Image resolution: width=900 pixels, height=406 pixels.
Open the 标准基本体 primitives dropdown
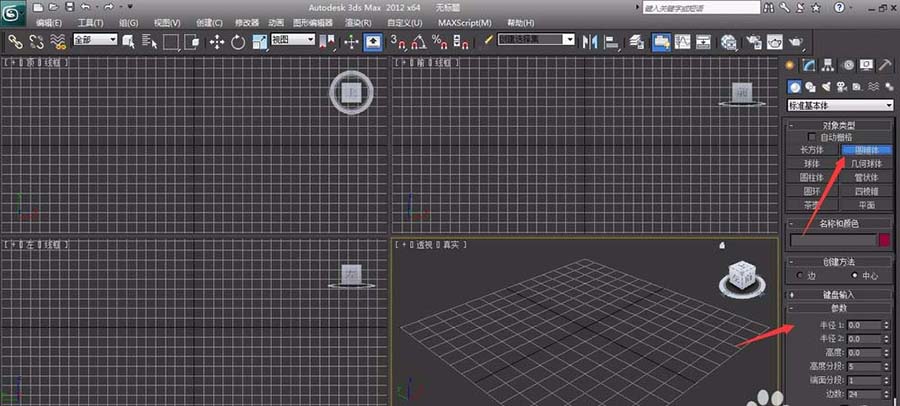[x=840, y=106]
